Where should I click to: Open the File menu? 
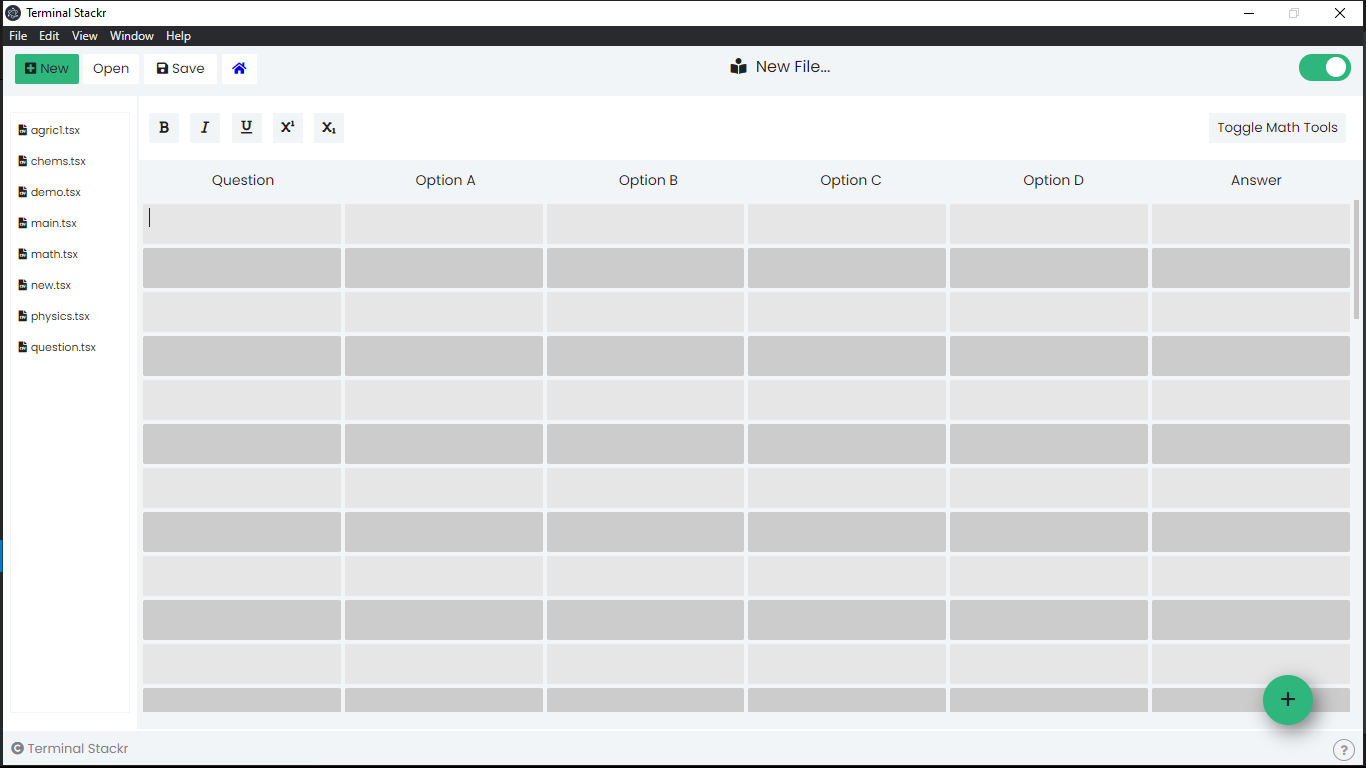(x=18, y=36)
